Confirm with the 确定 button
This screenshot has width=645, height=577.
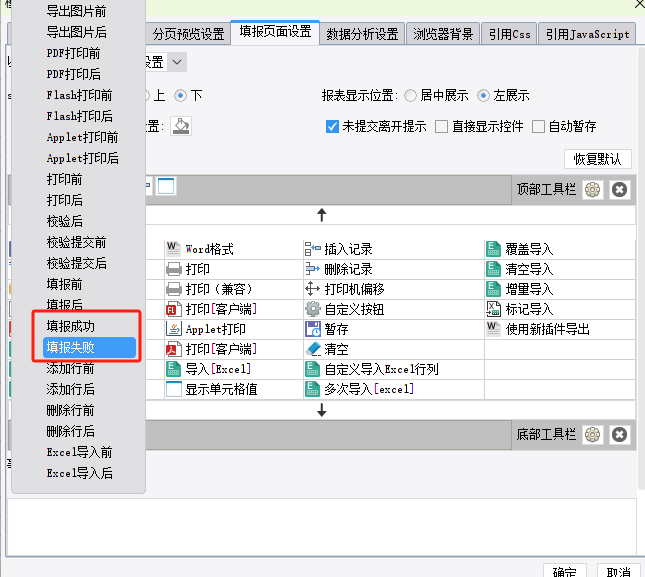click(x=564, y=572)
